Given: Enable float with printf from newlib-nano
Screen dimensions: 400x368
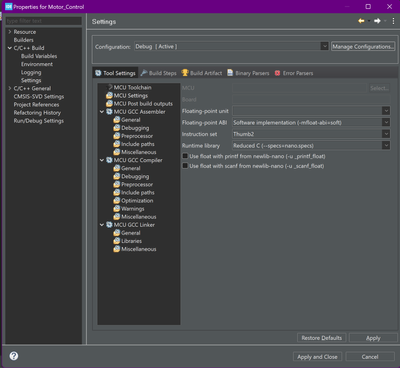Looking at the screenshot, I should click(185, 156).
